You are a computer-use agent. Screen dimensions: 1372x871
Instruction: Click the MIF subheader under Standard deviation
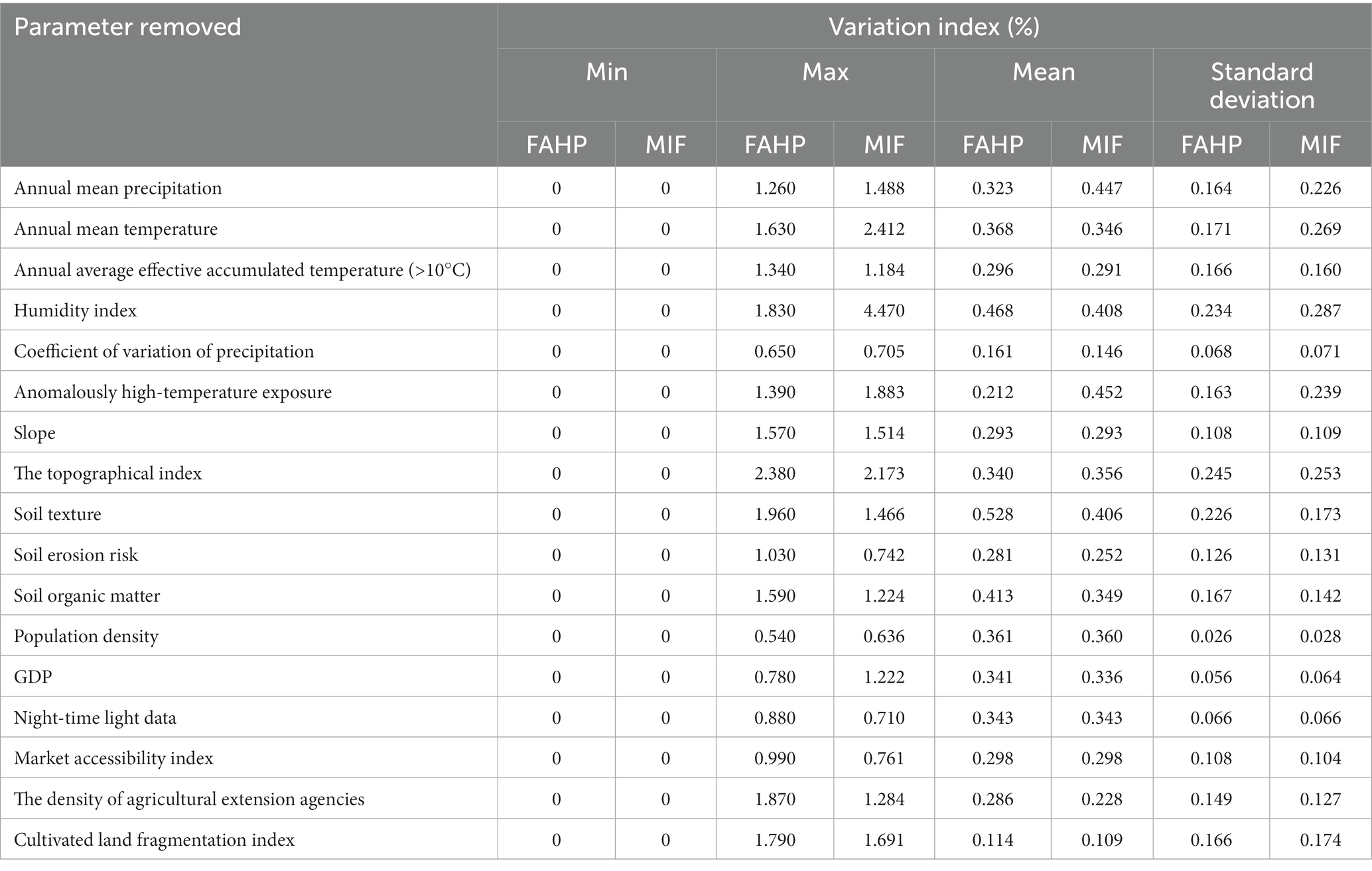pyautogui.click(x=1320, y=145)
